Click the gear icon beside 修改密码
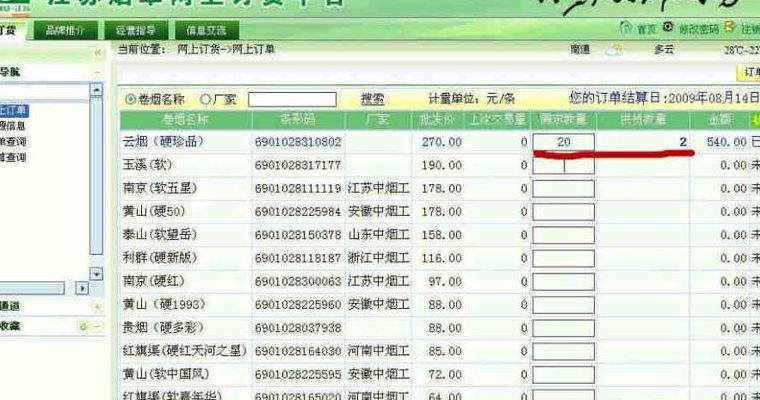 (668, 27)
